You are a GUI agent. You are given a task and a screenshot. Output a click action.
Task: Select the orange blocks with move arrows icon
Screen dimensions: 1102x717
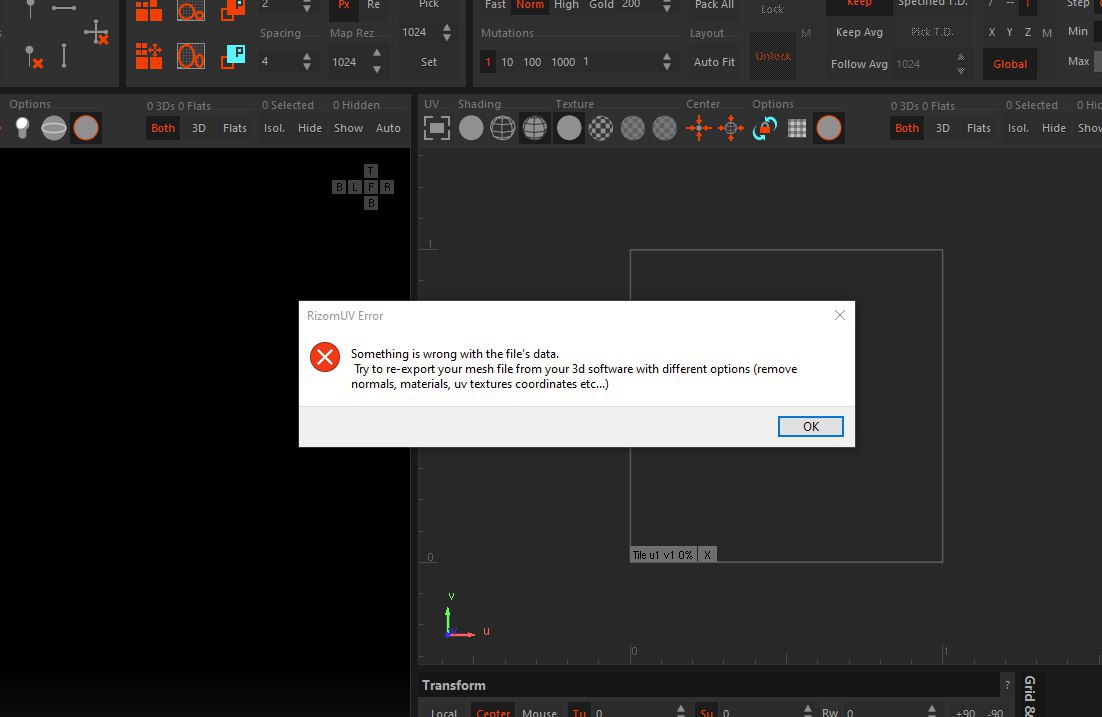(148, 56)
